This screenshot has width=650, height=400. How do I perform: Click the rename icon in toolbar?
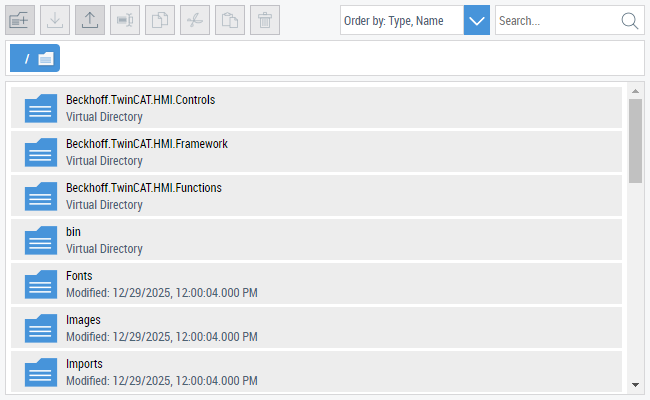point(125,20)
